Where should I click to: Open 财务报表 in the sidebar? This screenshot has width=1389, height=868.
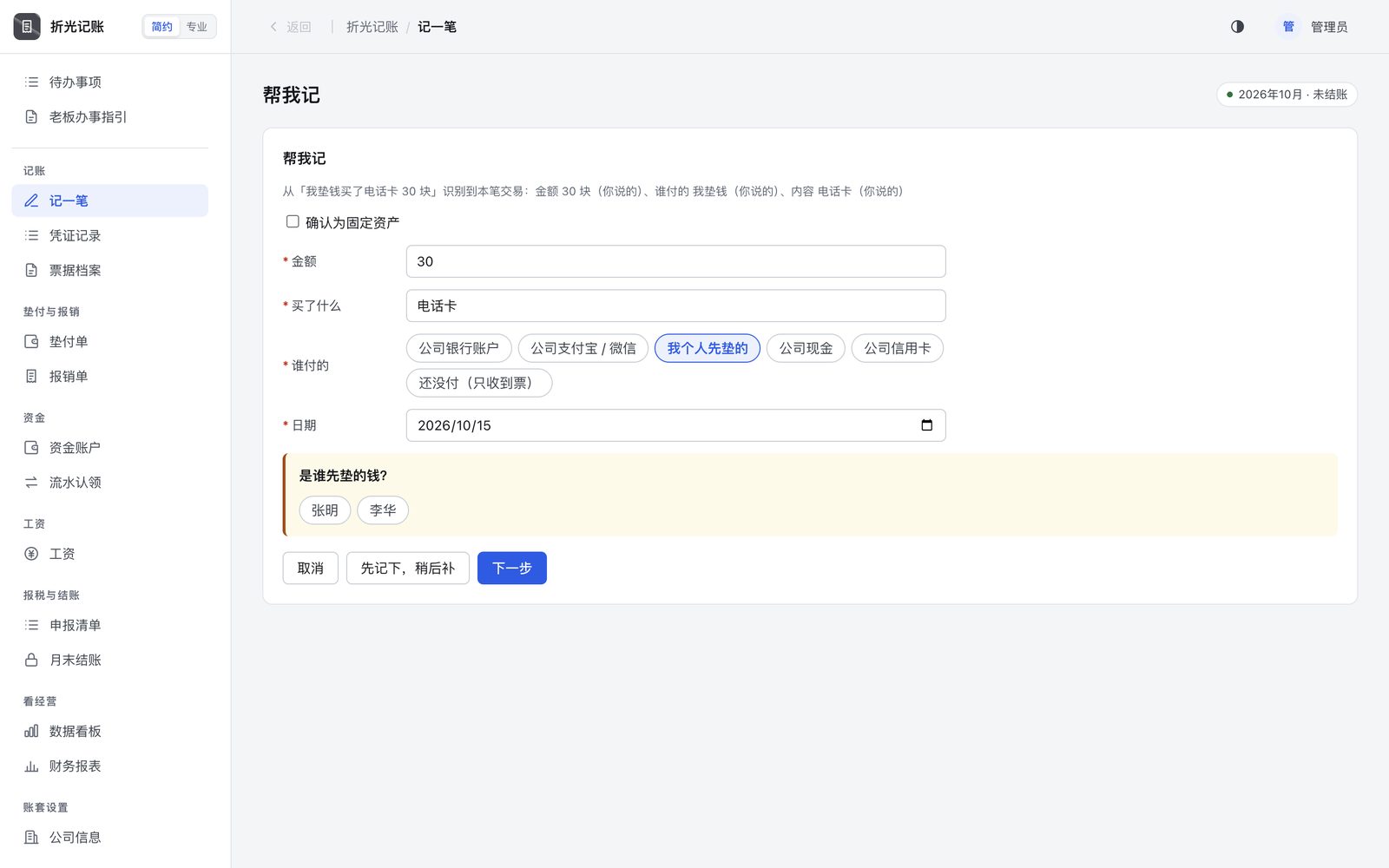[x=110, y=766]
